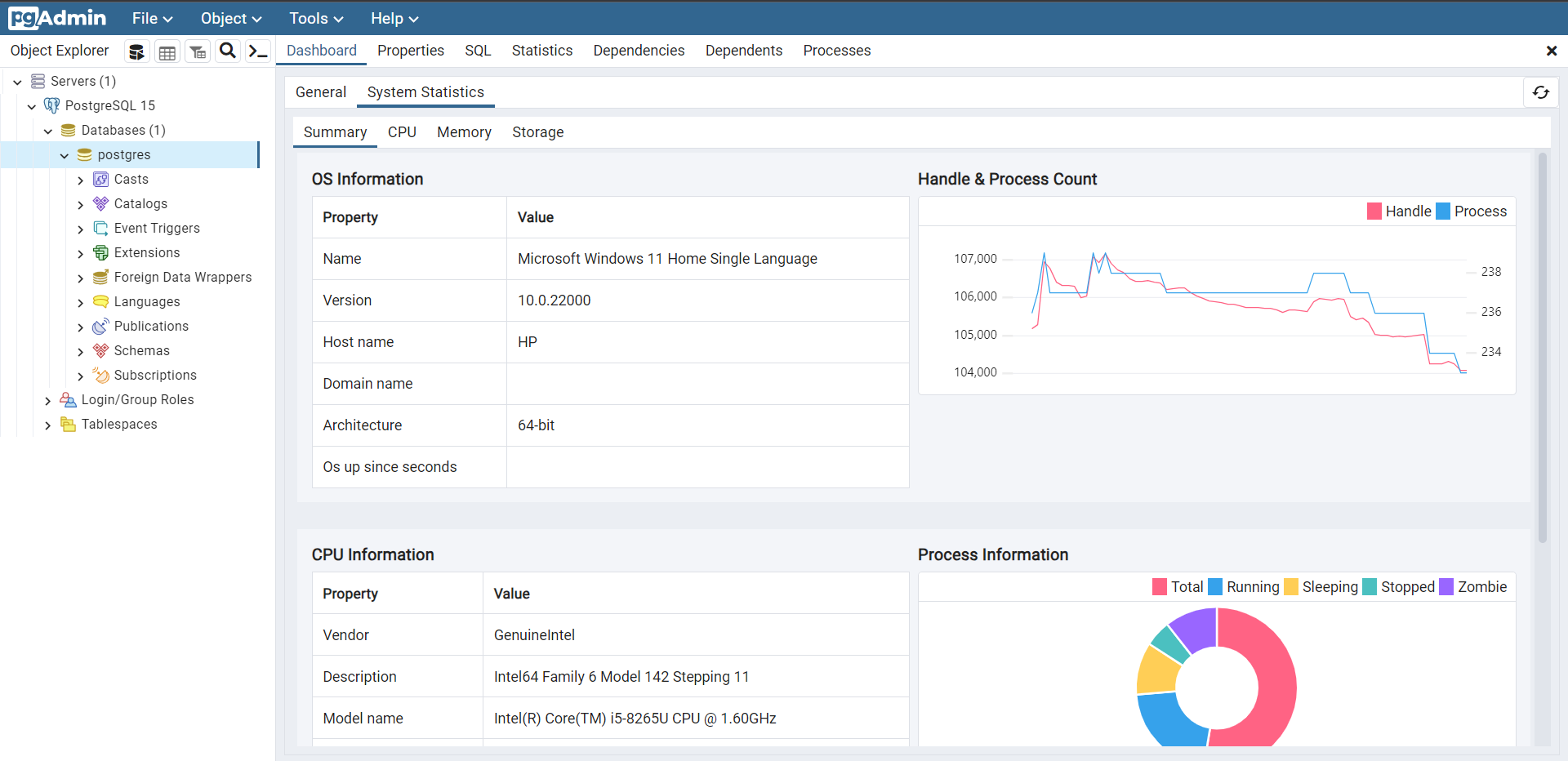Click the Databases folder icon
The width and height of the screenshot is (1568, 761).
pyautogui.click(x=69, y=130)
